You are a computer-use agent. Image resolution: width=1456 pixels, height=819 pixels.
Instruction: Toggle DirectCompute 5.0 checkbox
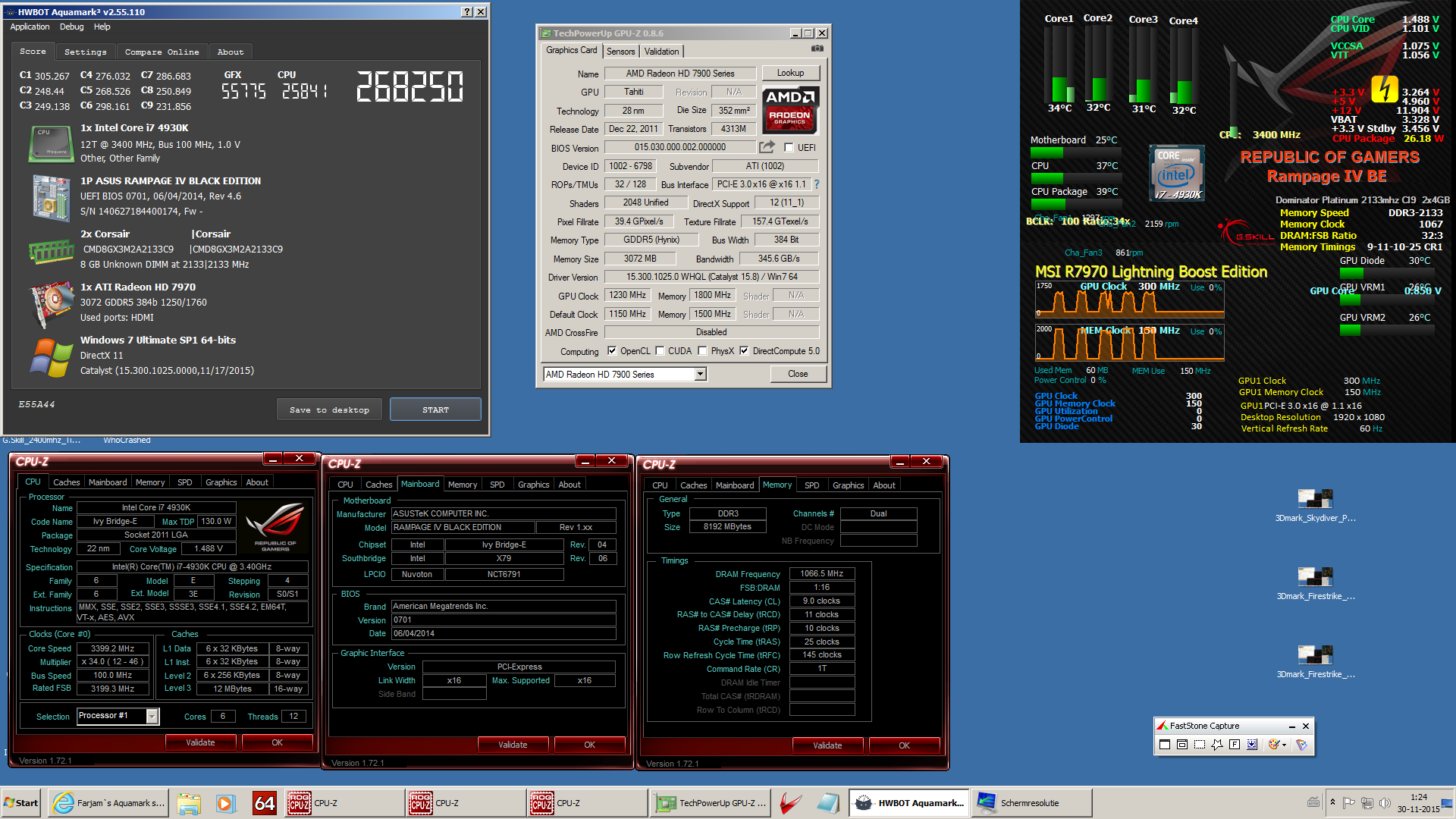tap(744, 351)
